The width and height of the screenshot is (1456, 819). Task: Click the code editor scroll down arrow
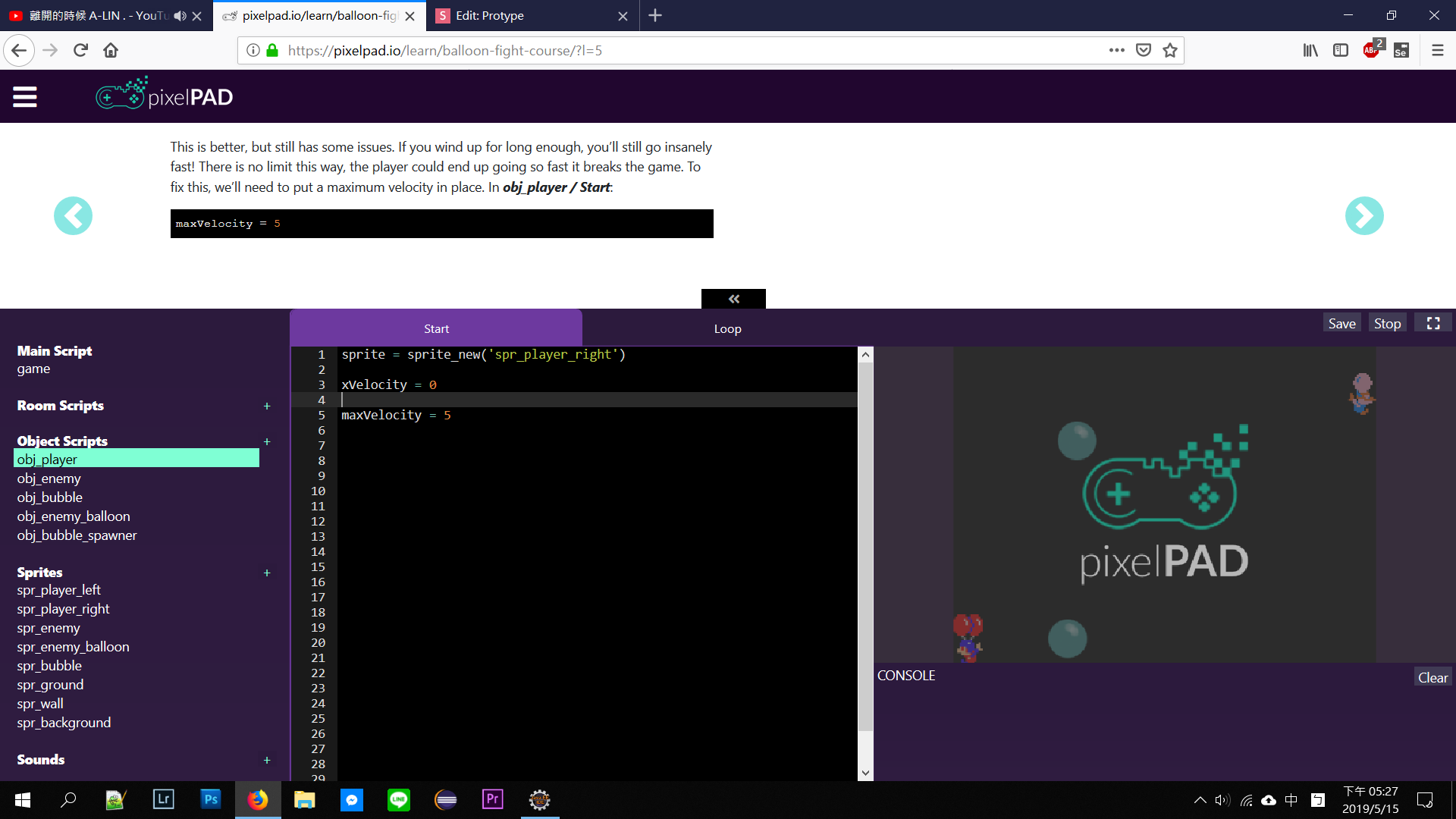[x=865, y=773]
